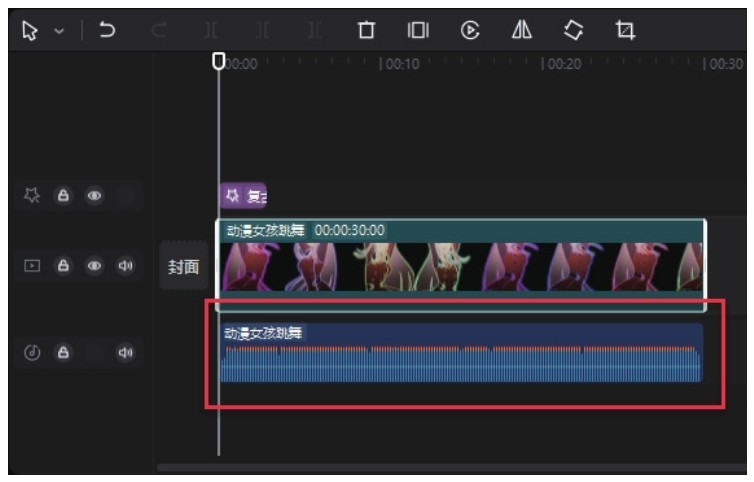This screenshot has height=482, width=754.
Task: Mute the audio track speaker icon
Action: (125, 353)
